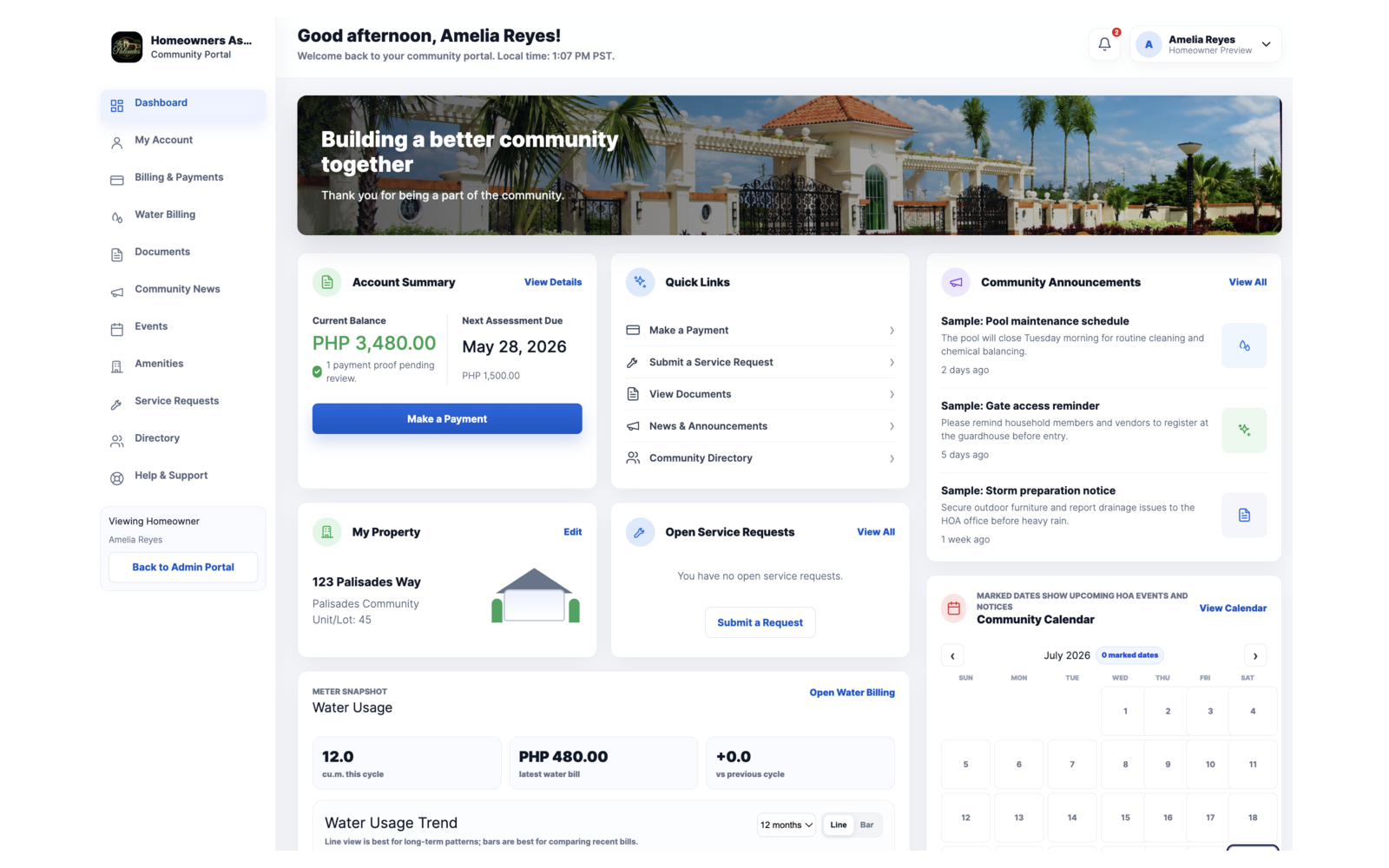Screen dimensions: 1389x868
Task: Click the document icon beside Storm preparation notice
Action: pos(1244,515)
